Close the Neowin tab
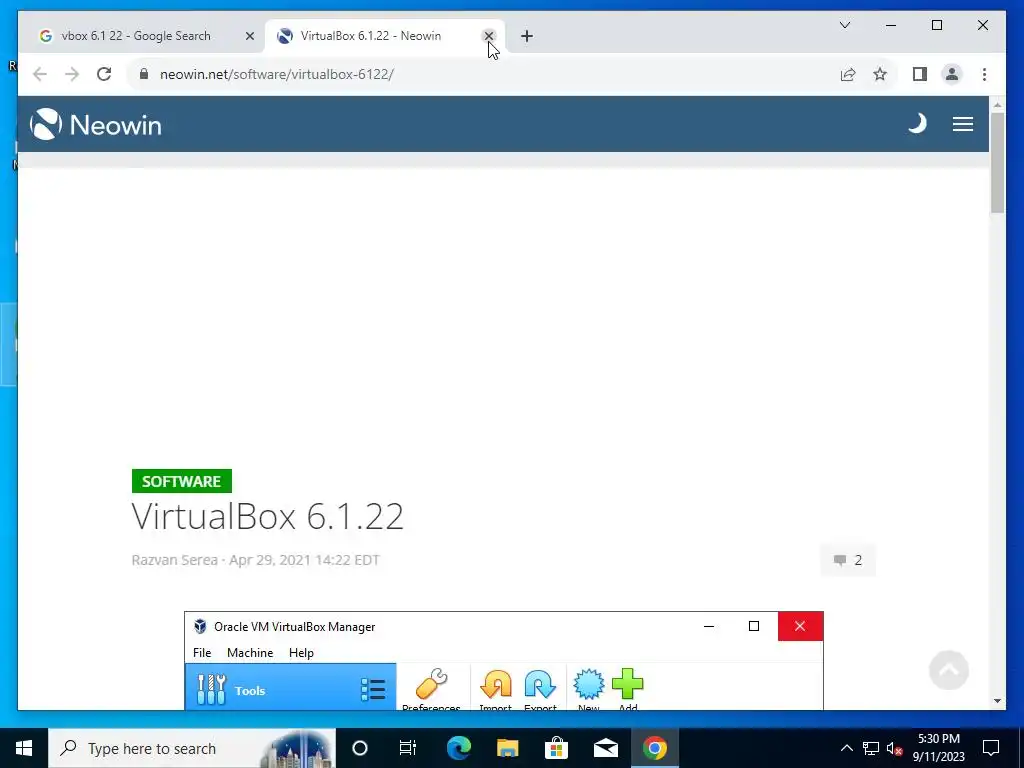 click(x=488, y=36)
